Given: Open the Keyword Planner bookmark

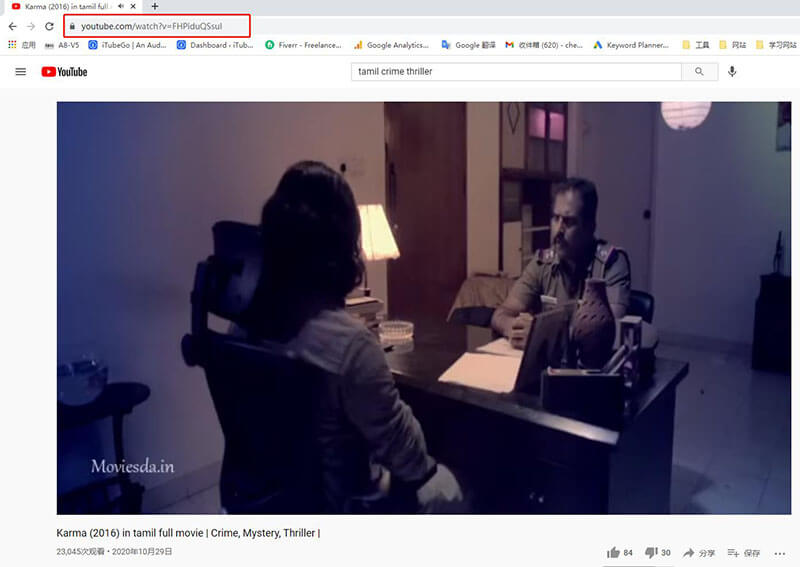Looking at the screenshot, I should (631, 45).
